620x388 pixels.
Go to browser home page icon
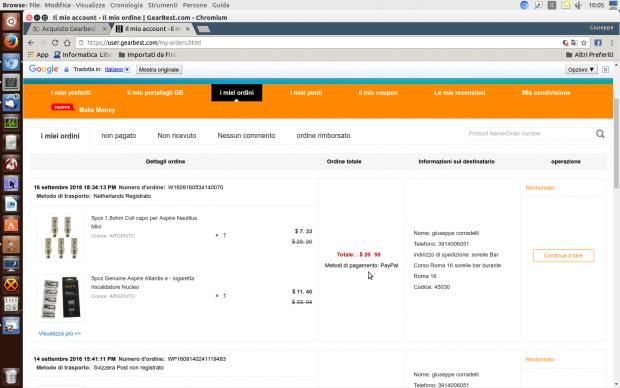(x=67, y=43)
